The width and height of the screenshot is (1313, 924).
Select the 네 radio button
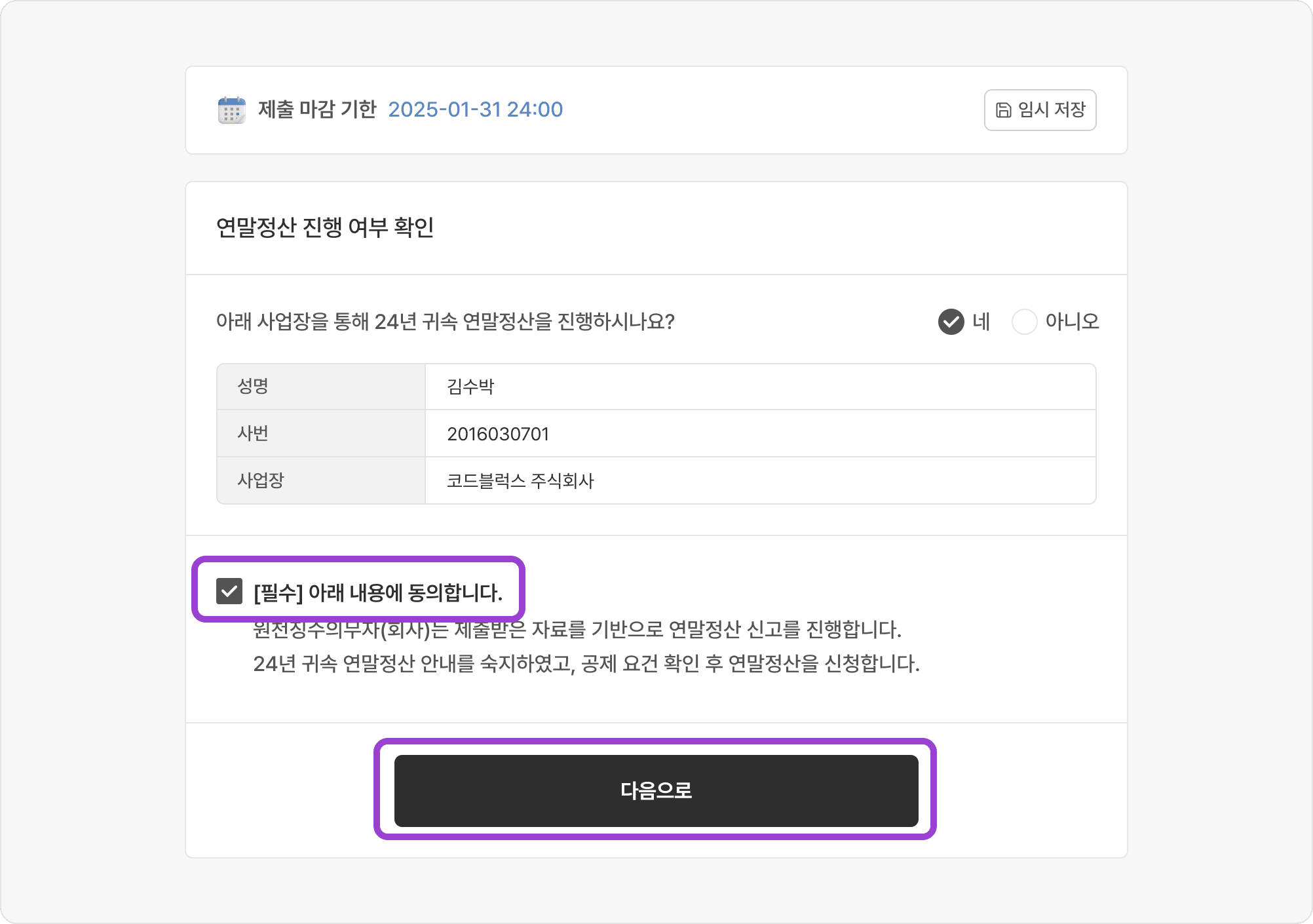pyautogui.click(x=951, y=322)
